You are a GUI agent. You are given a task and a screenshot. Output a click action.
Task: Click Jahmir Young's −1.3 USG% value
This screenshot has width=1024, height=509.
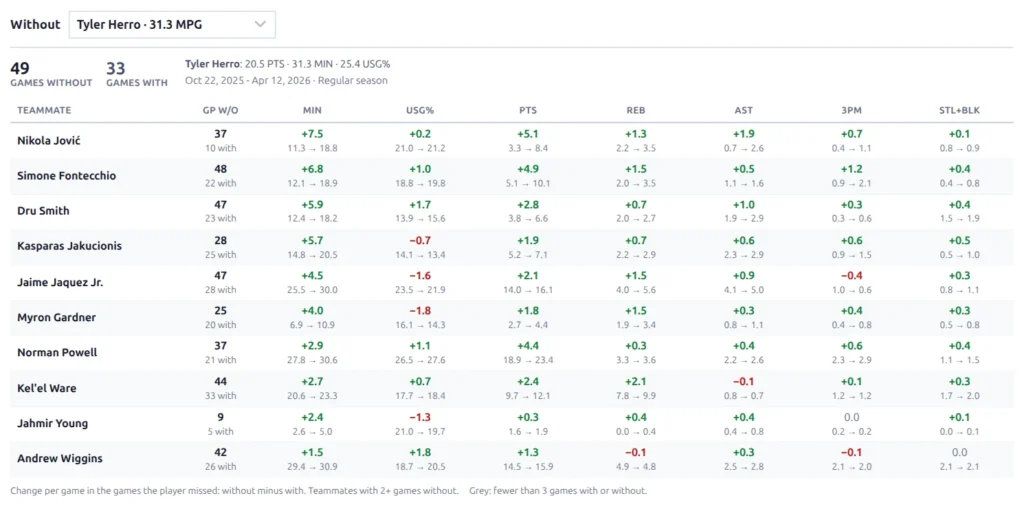pyautogui.click(x=419, y=417)
